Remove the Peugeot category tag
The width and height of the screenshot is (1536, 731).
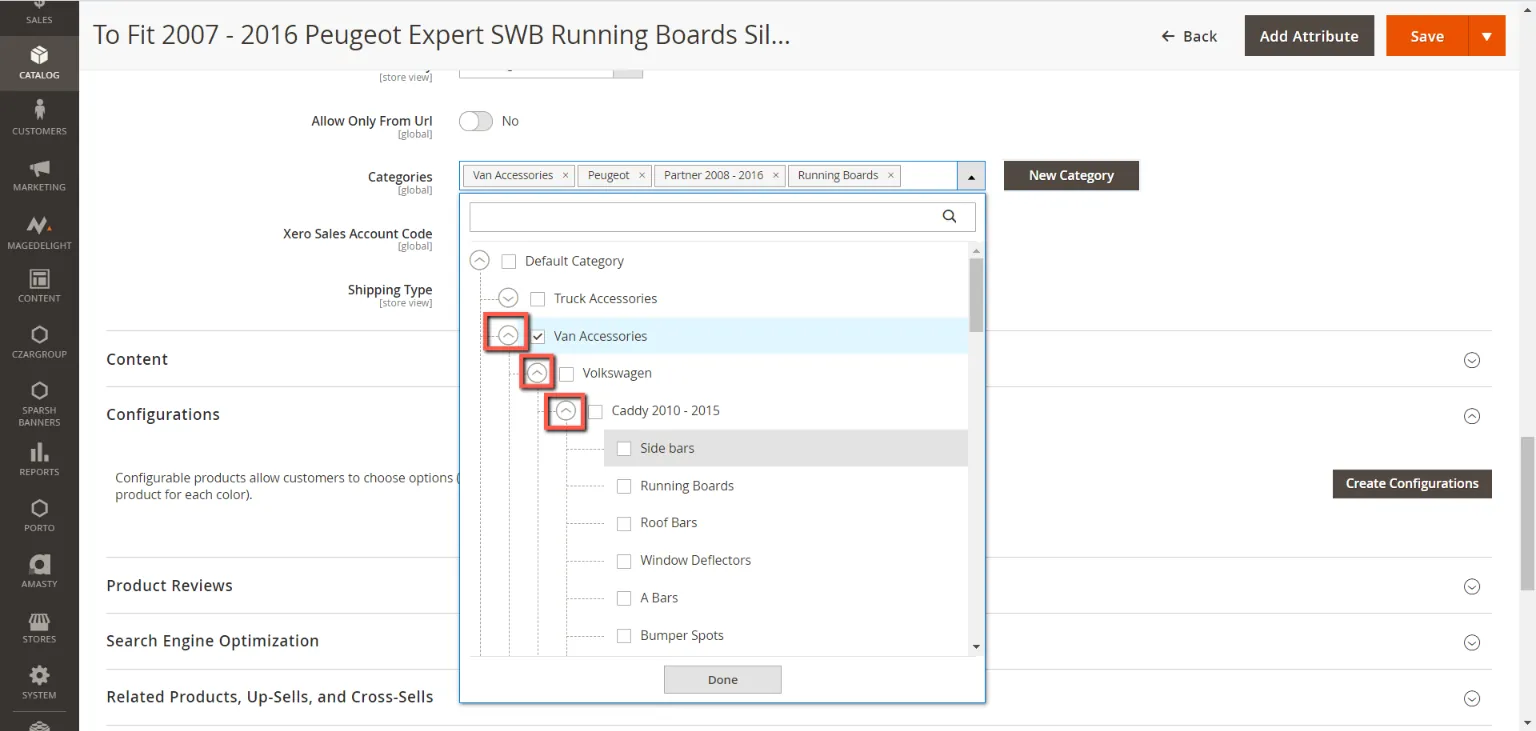point(642,175)
